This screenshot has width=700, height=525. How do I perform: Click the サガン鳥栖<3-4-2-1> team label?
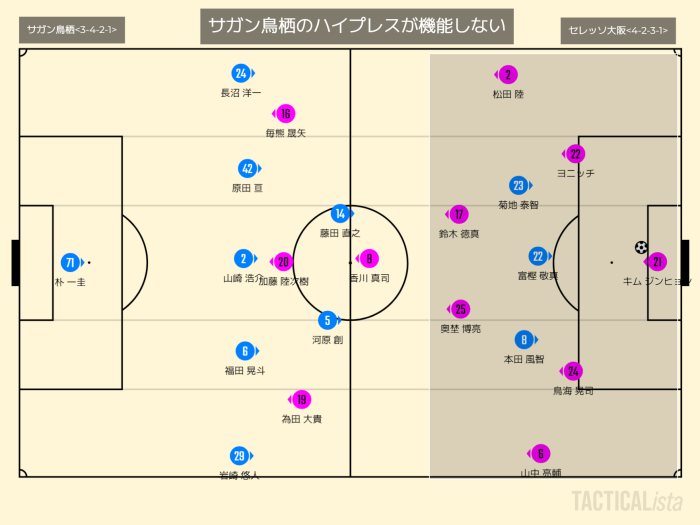(x=71, y=31)
